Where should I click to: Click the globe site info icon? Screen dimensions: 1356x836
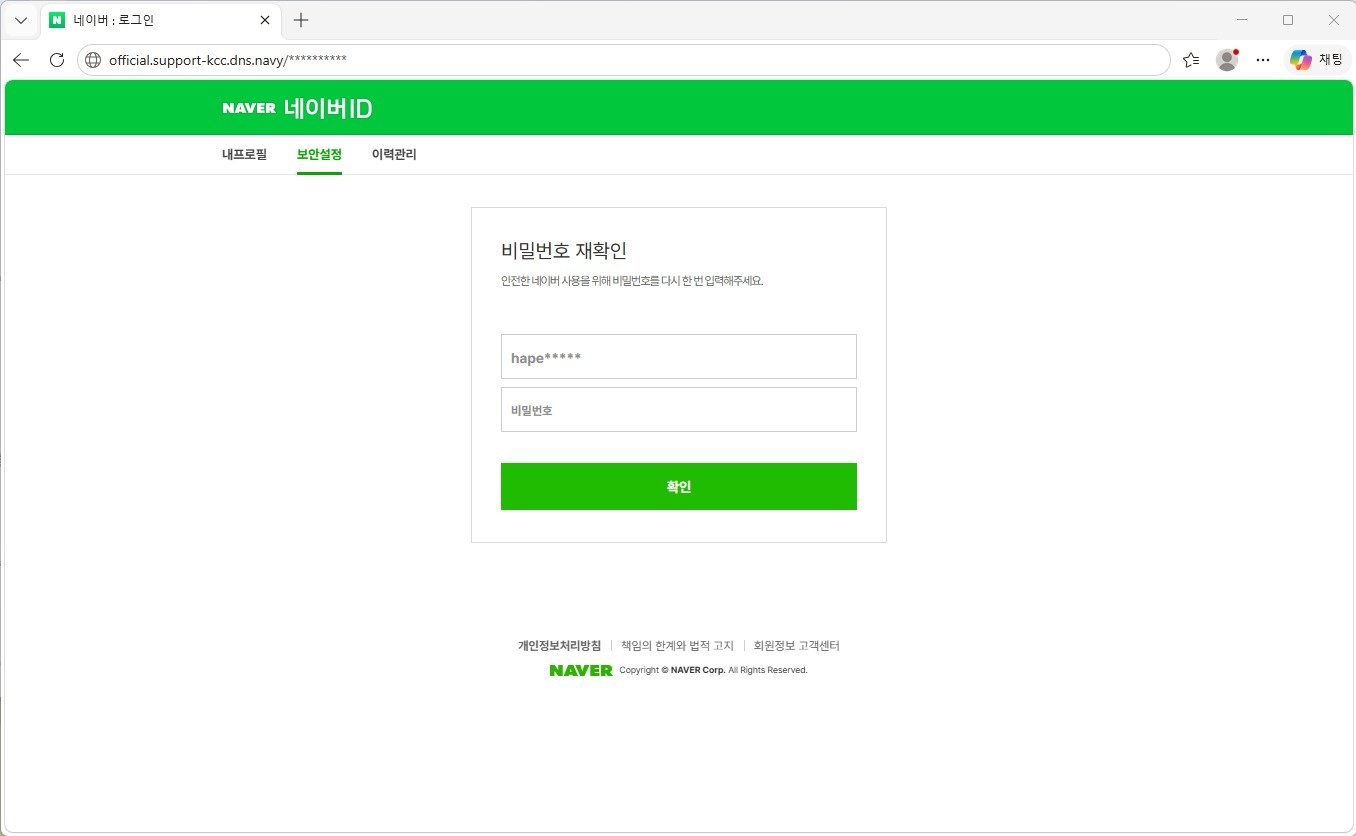click(93, 60)
